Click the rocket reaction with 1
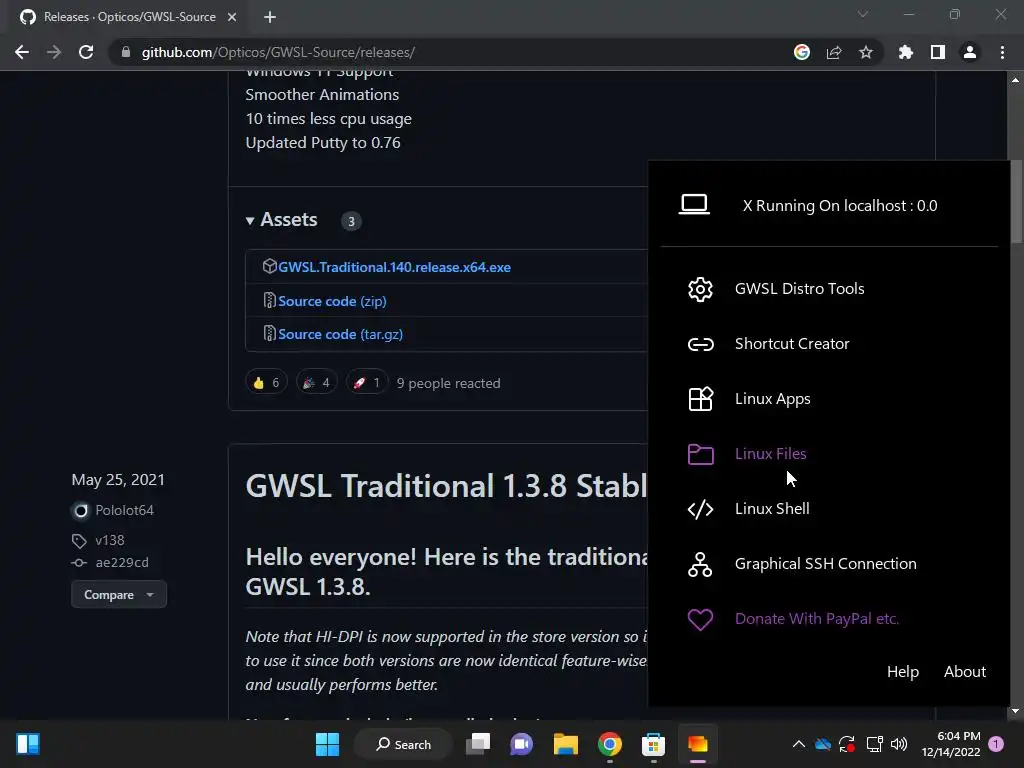This screenshot has width=1024, height=768. point(367,383)
